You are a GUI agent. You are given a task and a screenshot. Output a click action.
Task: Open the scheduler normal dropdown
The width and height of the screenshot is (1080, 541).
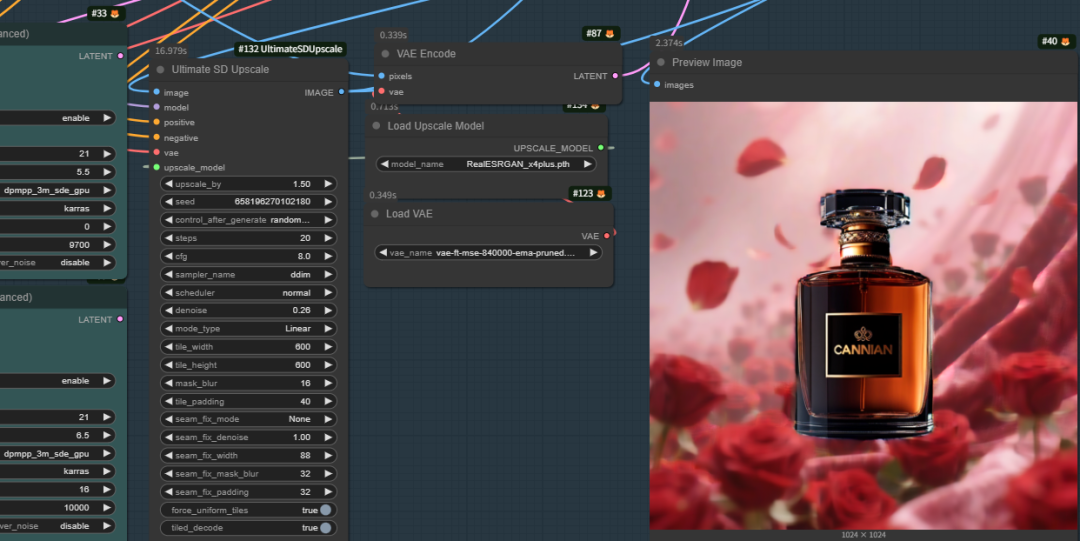click(248, 293)
